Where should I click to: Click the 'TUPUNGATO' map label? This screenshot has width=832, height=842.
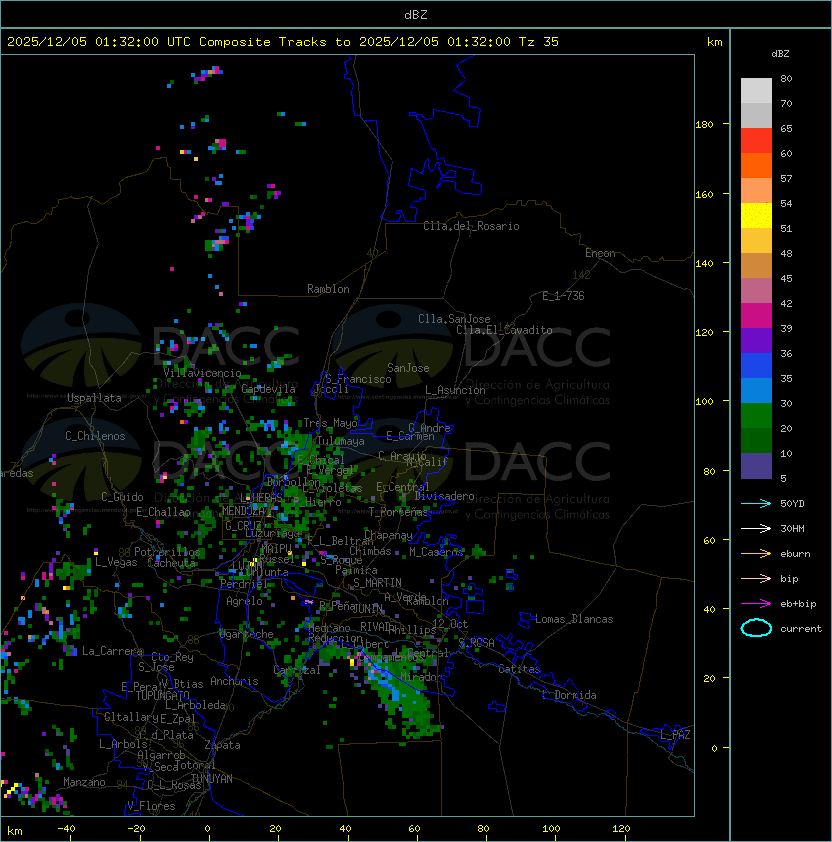[x=162, y=696]
